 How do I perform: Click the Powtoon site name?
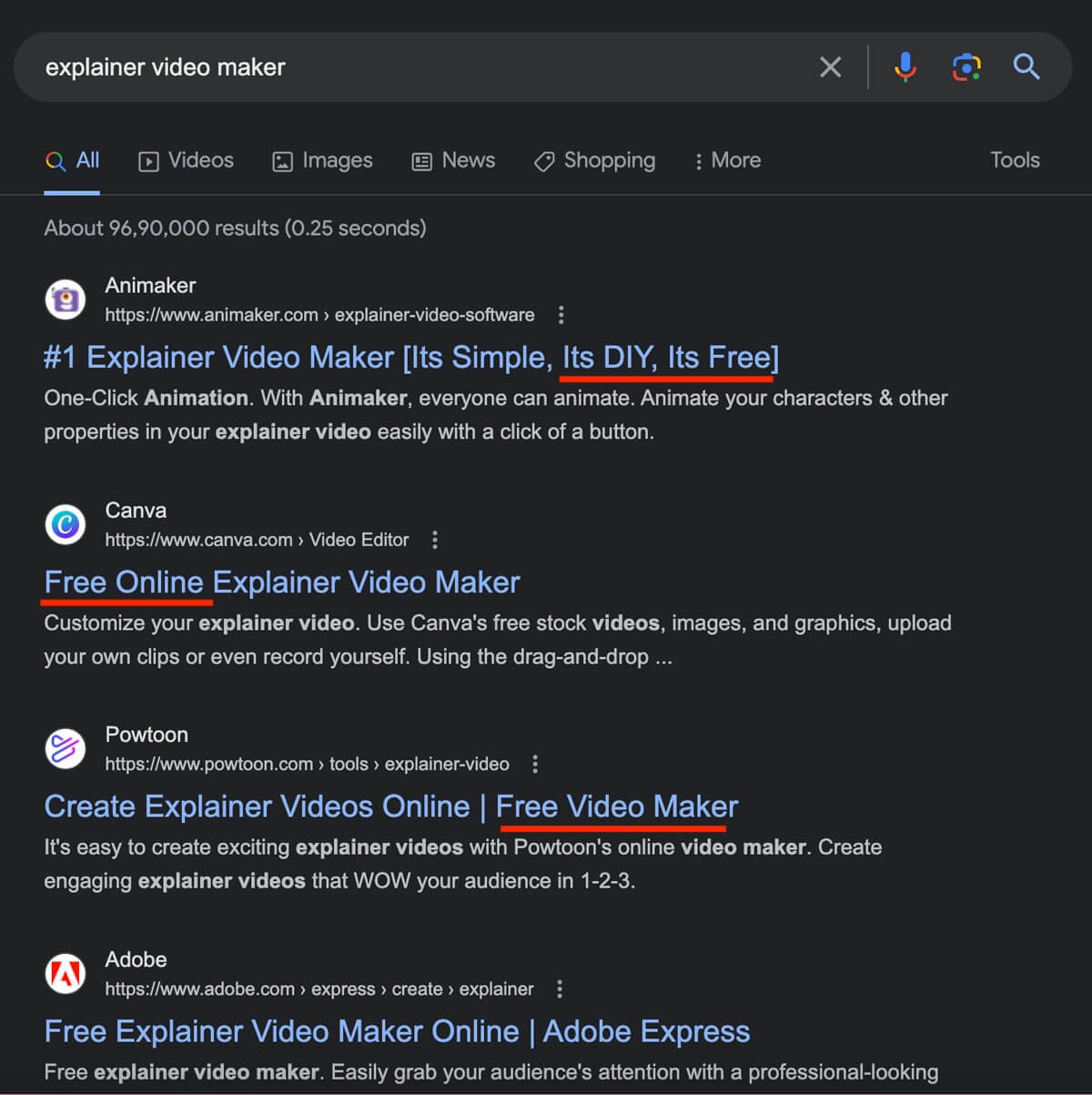pyautogui.click(x=147, y=735)
